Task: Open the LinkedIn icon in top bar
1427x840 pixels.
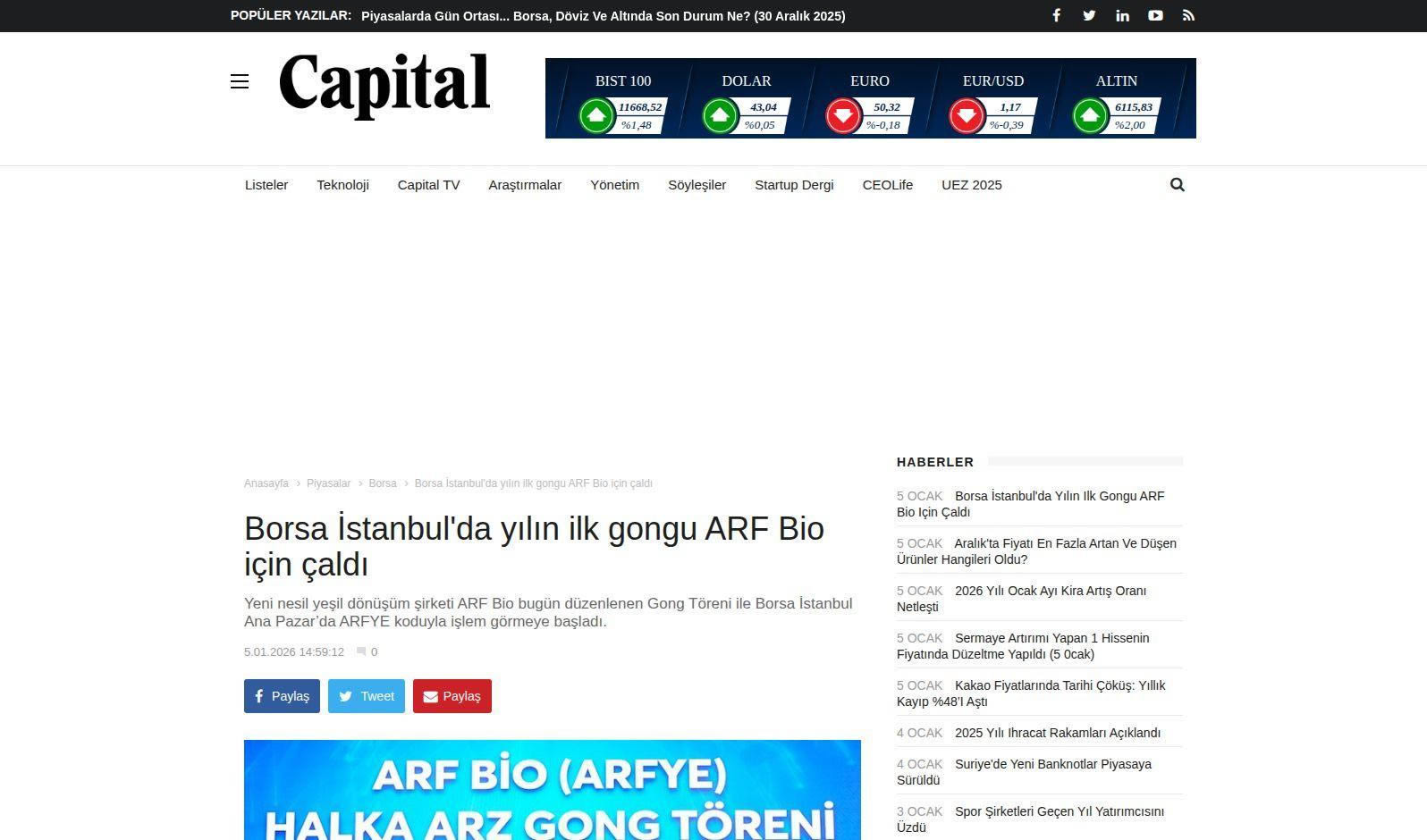Action: point(1122,16)
